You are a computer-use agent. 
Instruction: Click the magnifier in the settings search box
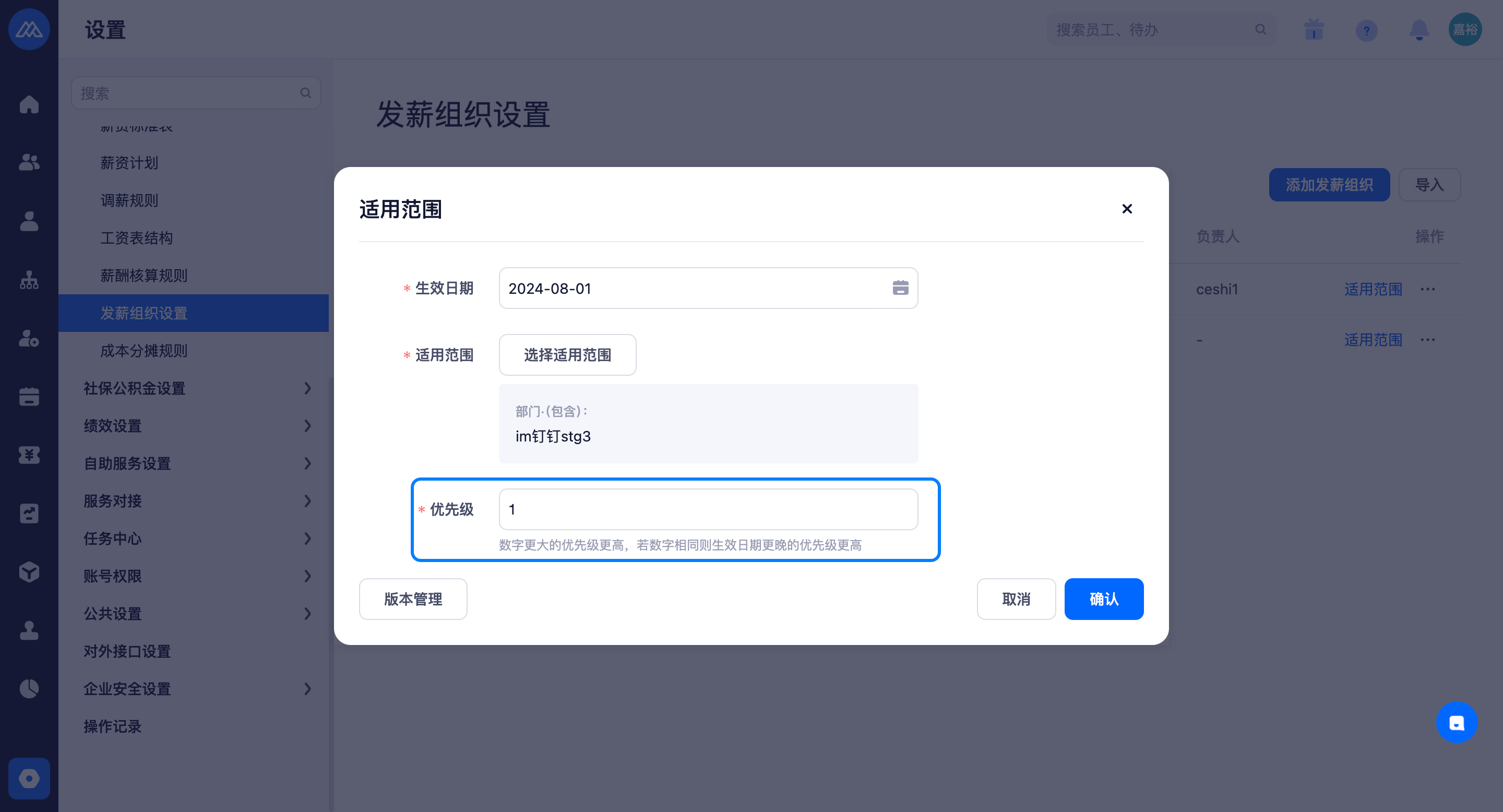pos(306,93)
